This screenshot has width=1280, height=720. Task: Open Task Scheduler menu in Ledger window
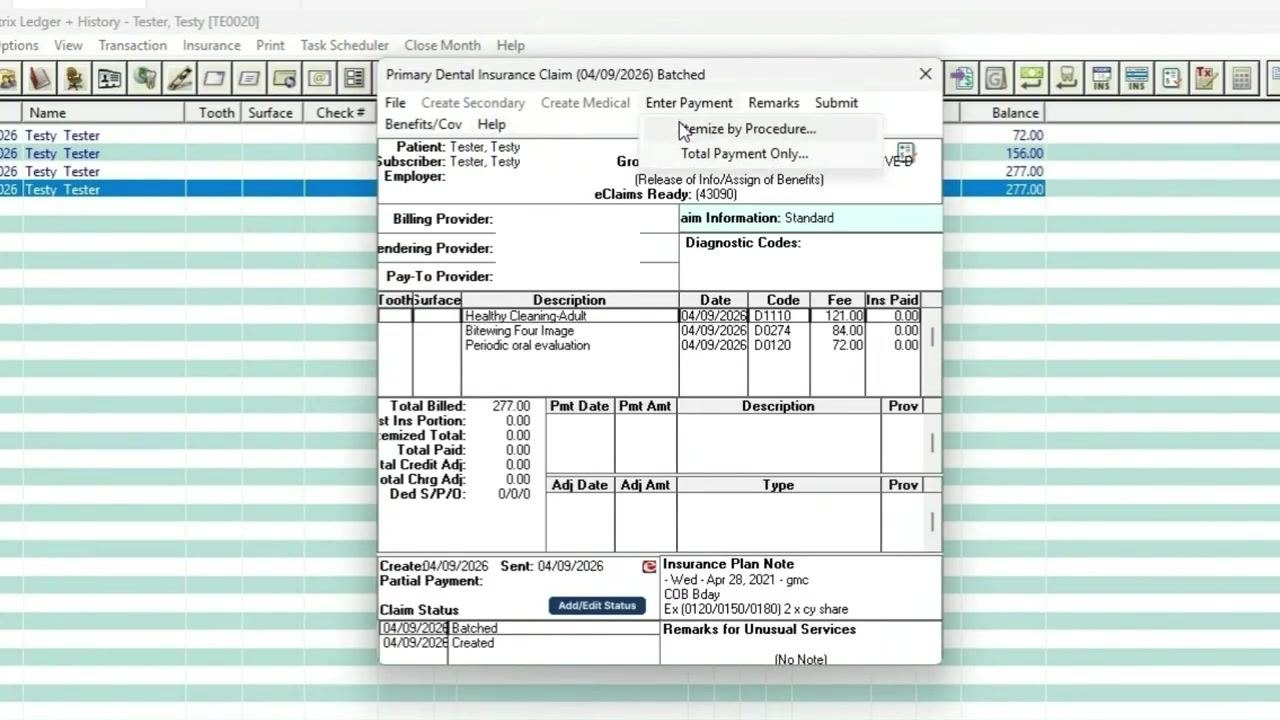point(344,45)
